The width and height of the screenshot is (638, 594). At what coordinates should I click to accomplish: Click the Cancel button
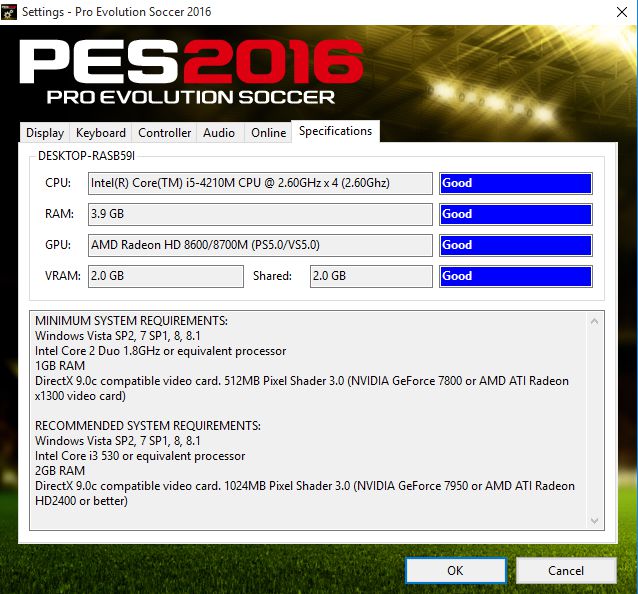[x=566, y=570]
